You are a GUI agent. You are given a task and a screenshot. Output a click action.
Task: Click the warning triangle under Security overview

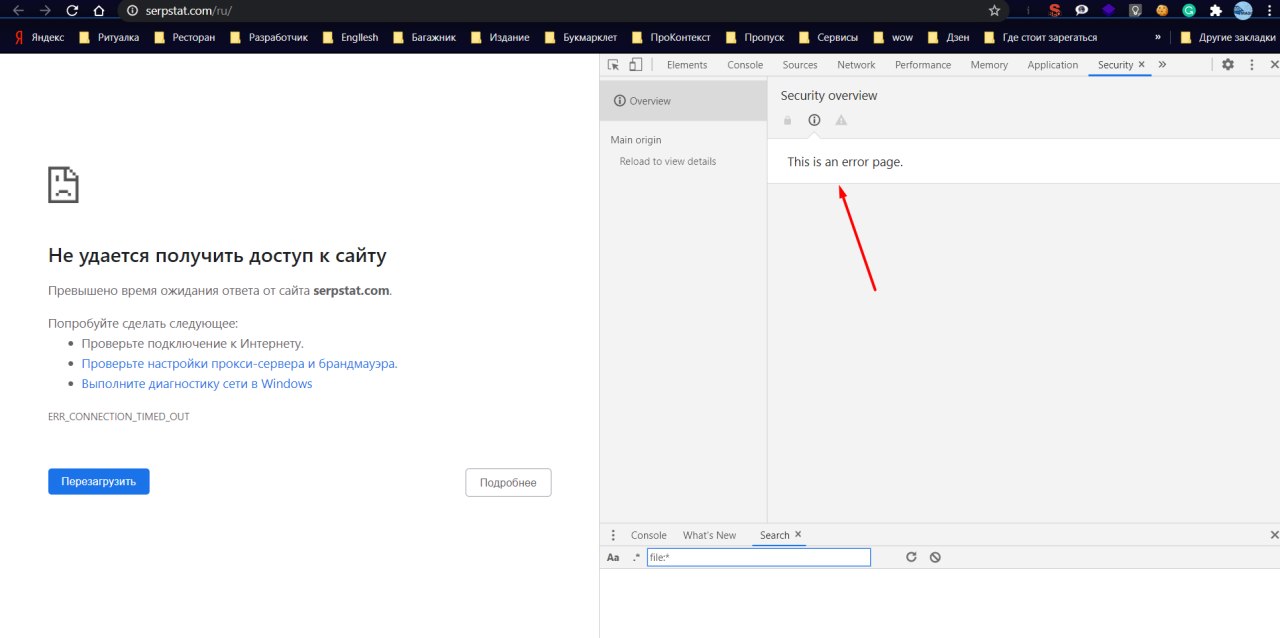tap(841, 120)
